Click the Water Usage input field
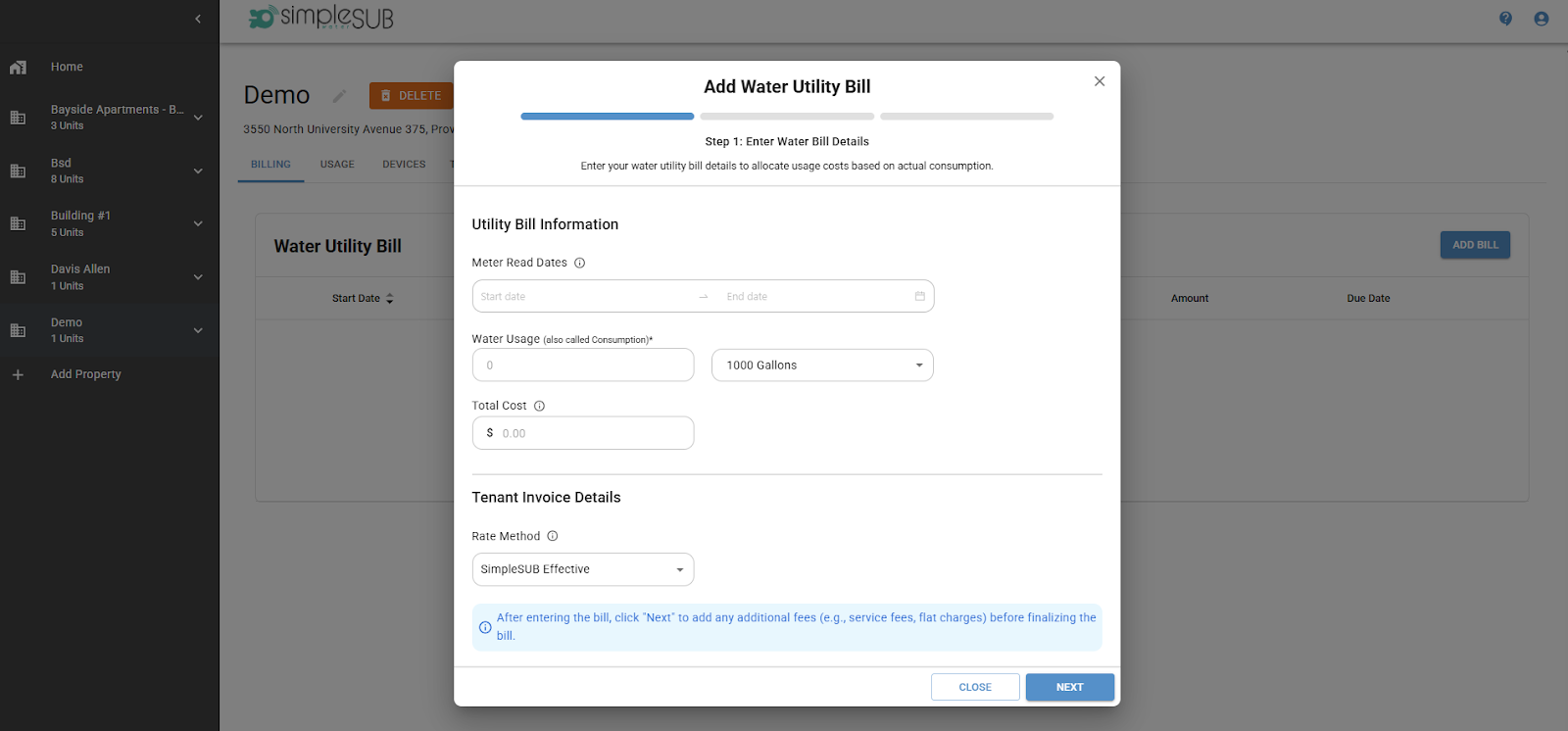The height and width of the screenshot is (731, 1568). pyautogui.click(x=583, y=365)
